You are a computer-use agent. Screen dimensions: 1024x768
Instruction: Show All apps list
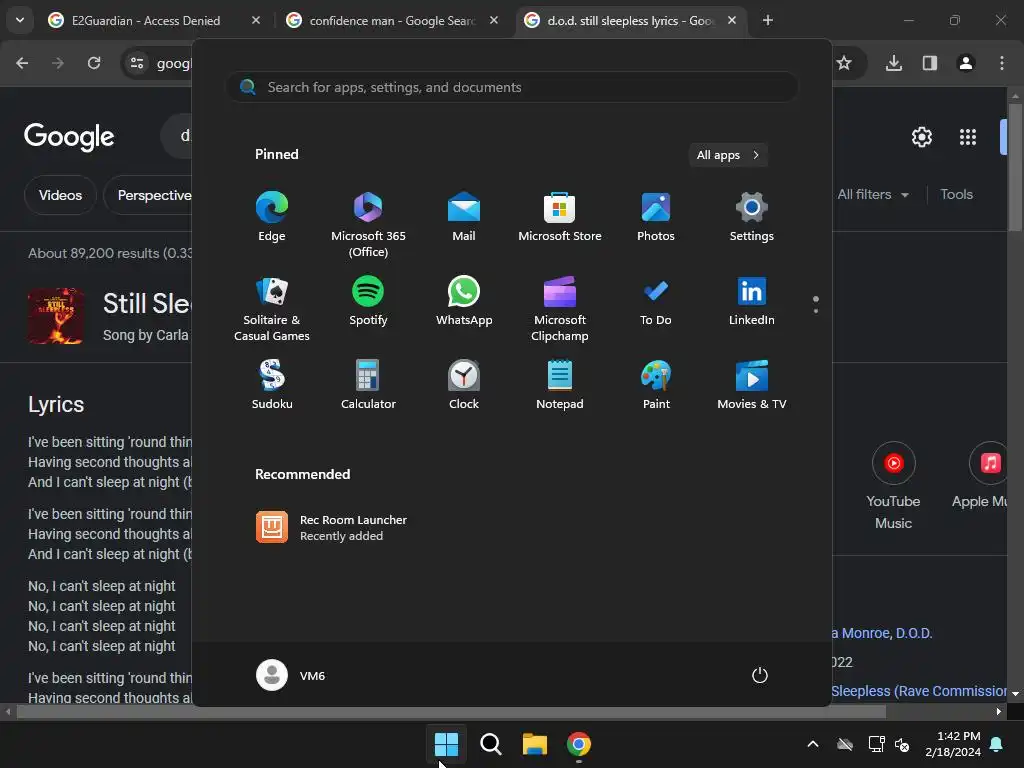tap(728, 155)
